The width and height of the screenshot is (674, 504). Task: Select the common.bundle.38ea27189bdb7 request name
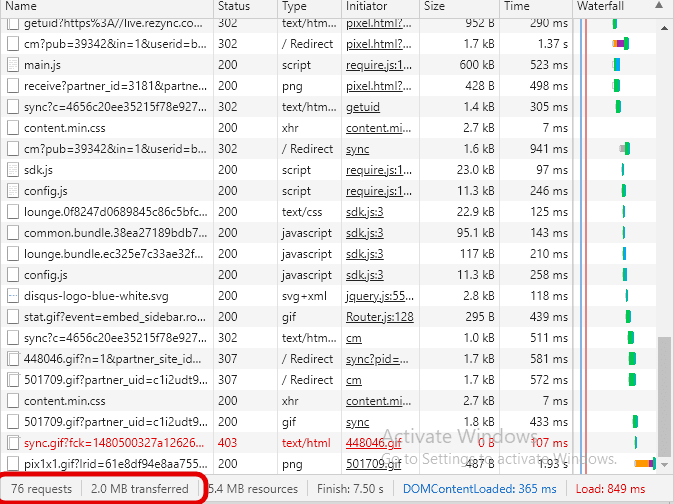coord(115,233)
